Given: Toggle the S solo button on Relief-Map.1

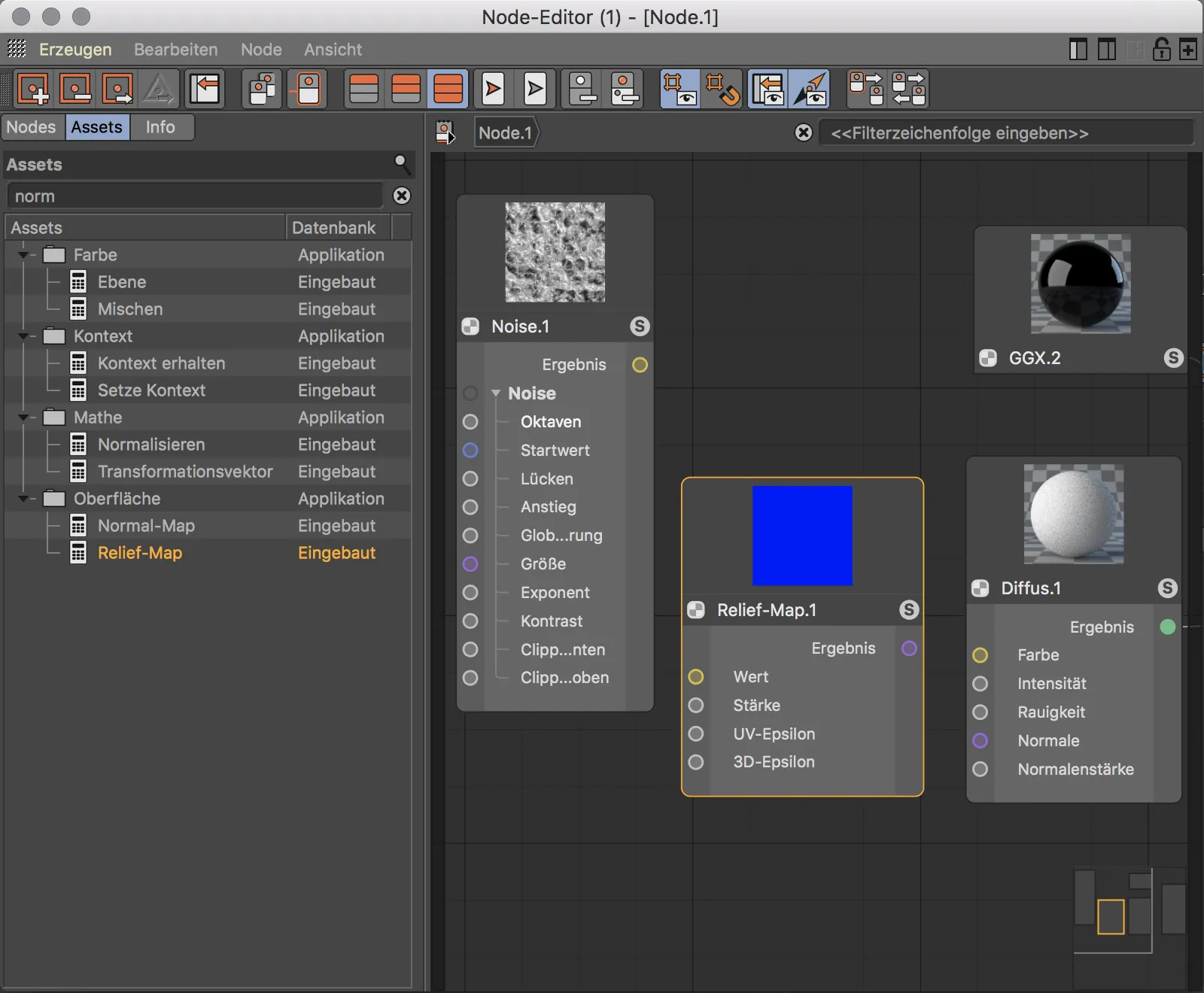Looking at the screenshot, I should (909, 609).
